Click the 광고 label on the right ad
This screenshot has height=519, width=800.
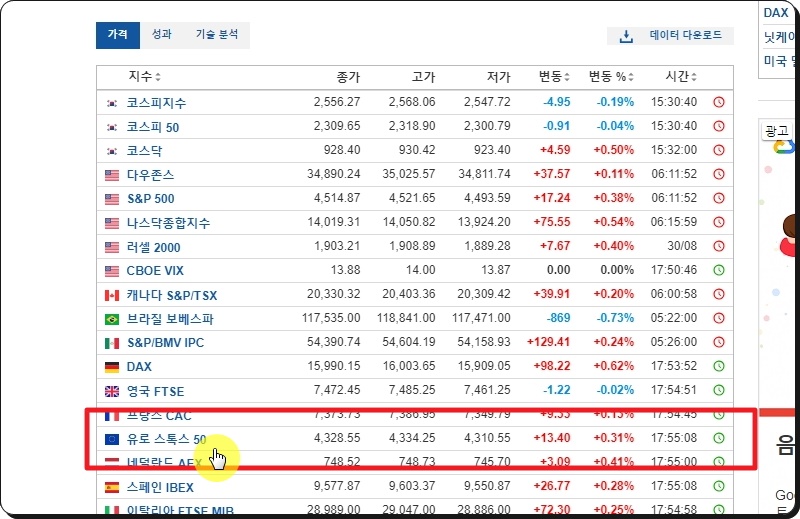coord(777,131)
